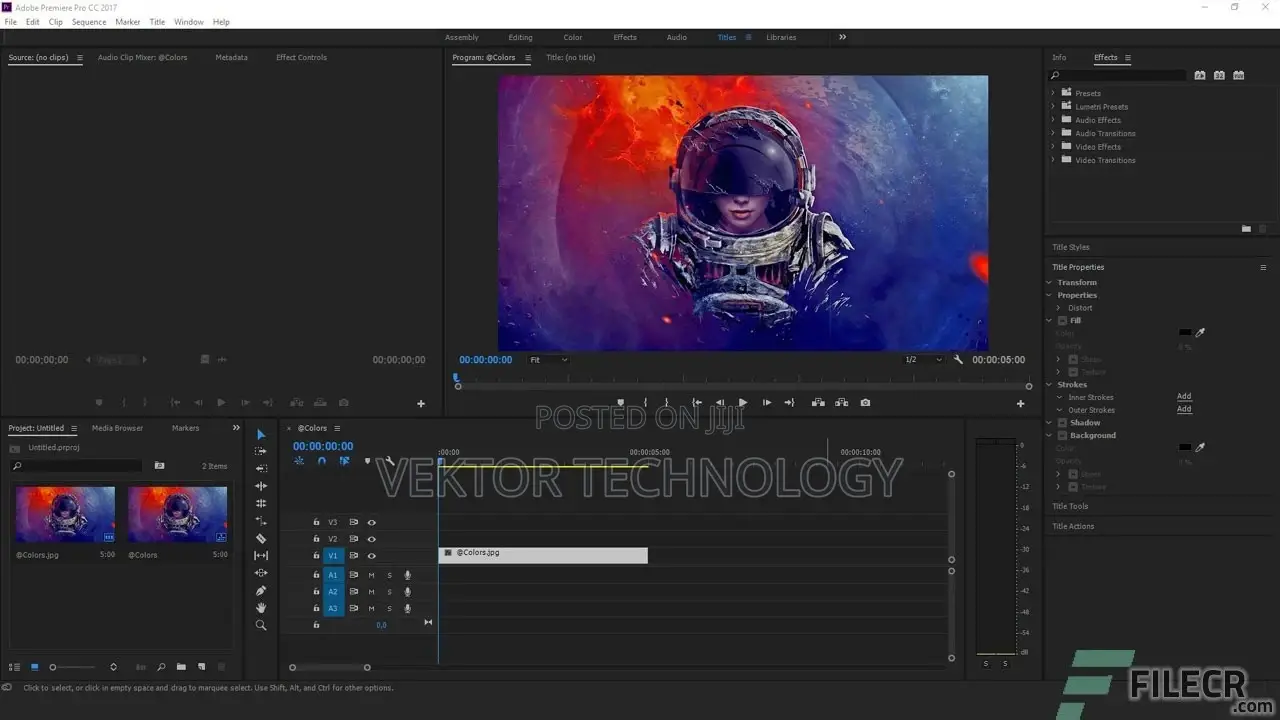Select the Zoom magnifier tool
The image size is (1280, 720).
coord(261,625)
